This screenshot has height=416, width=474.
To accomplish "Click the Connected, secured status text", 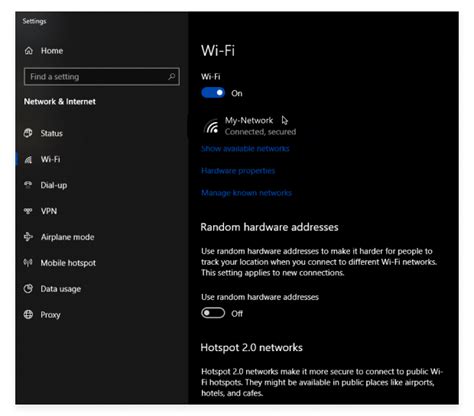I will point(260,132).
